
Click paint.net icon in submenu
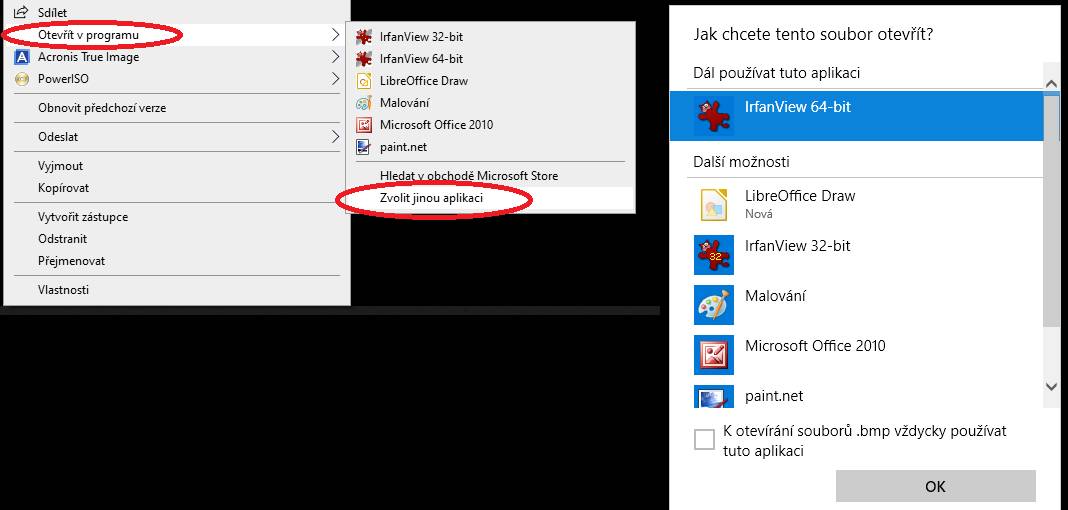point(364,146)
